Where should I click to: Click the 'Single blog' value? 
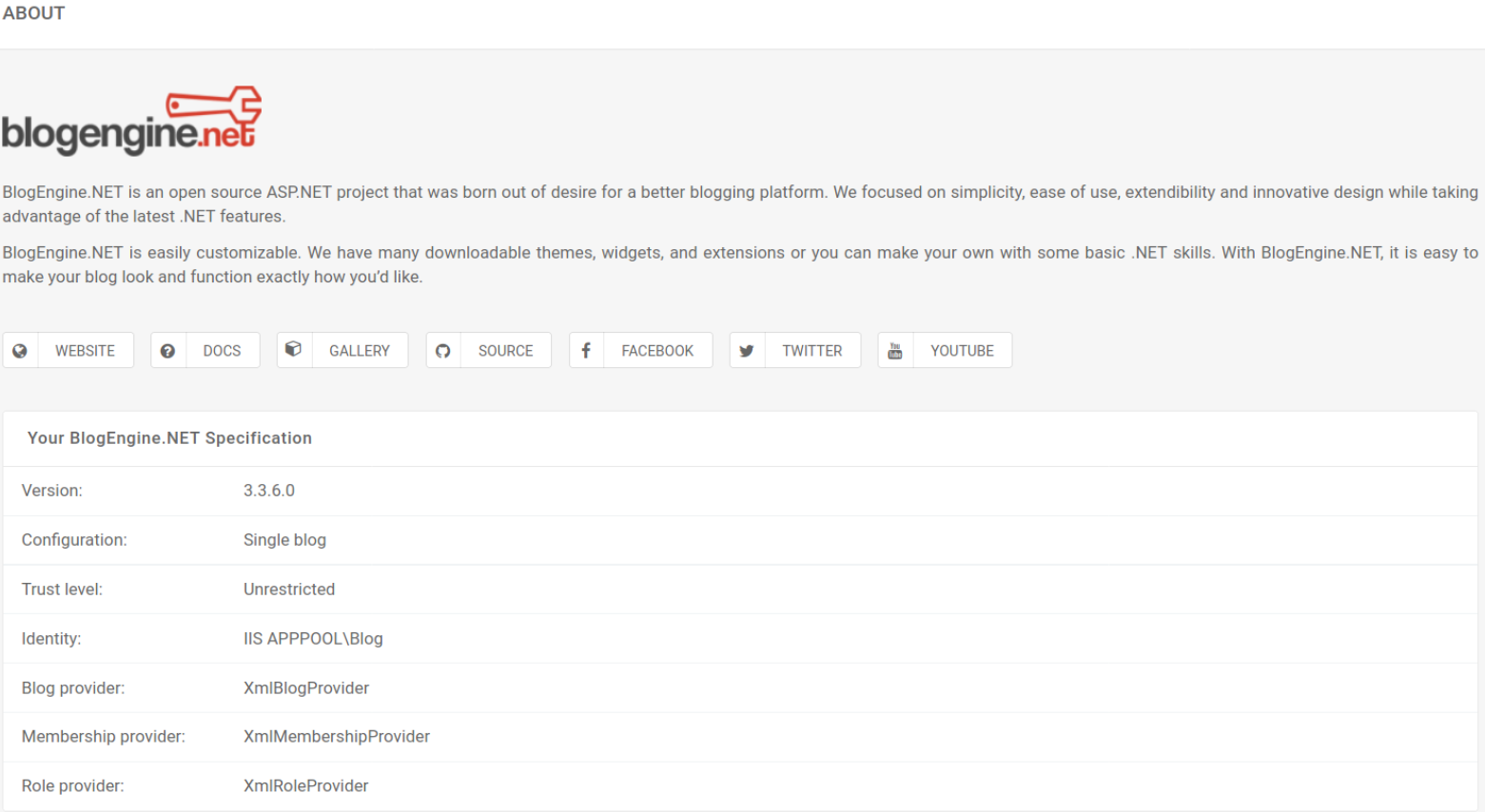click(x=284, y=540)
